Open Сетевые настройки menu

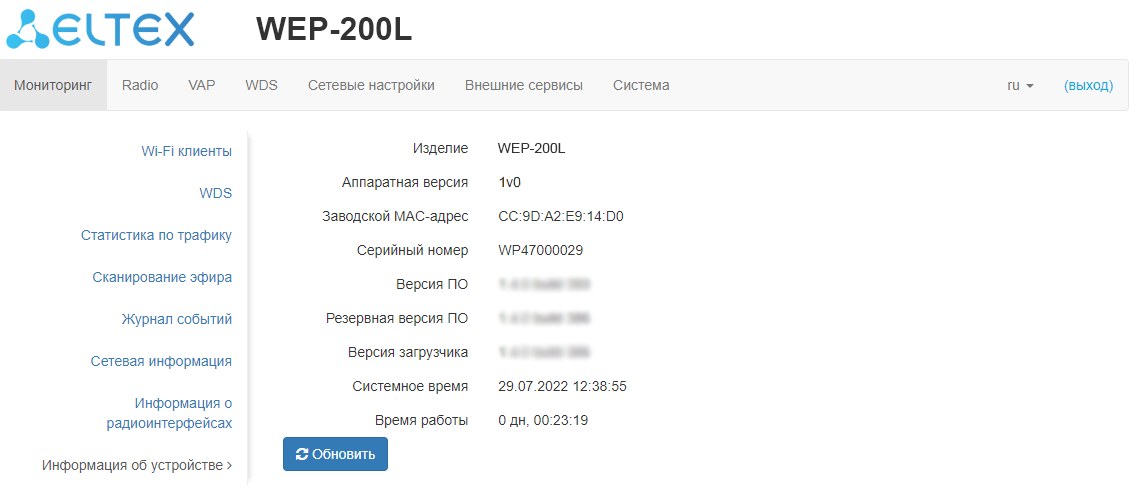coord(371,86)
